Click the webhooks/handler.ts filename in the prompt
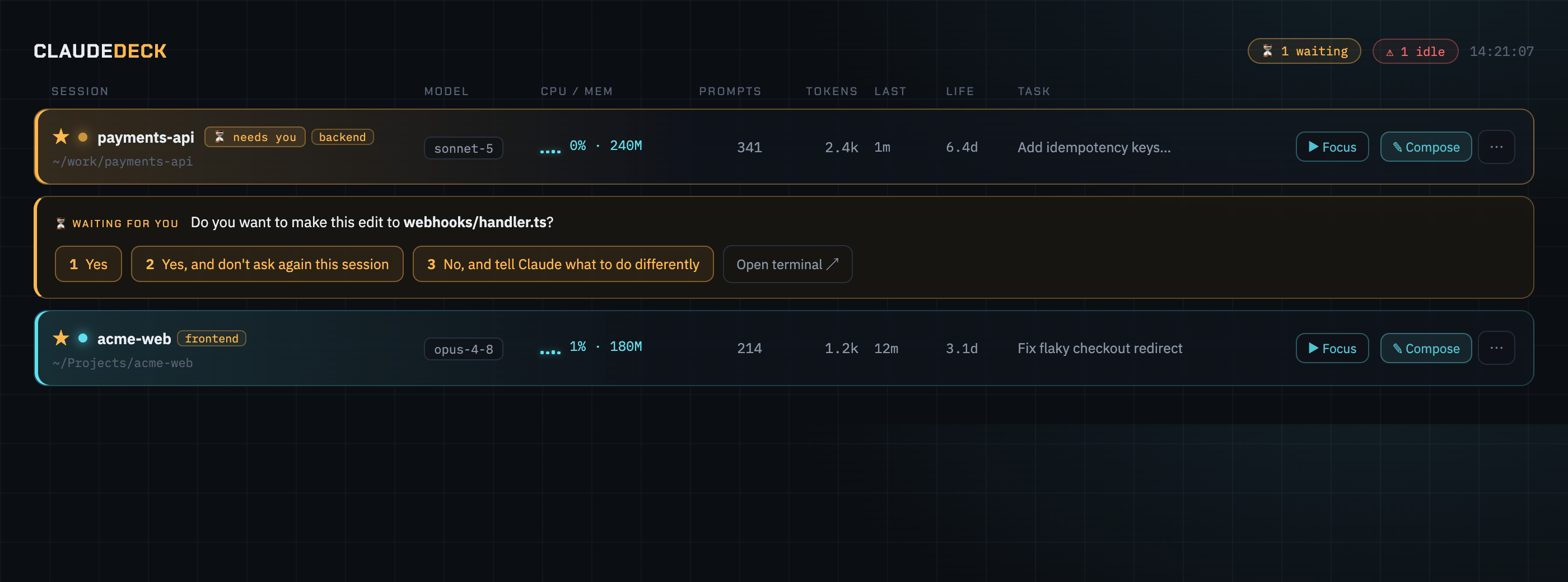This screenshot has width=1568, height=582. (x=475, y=222)
